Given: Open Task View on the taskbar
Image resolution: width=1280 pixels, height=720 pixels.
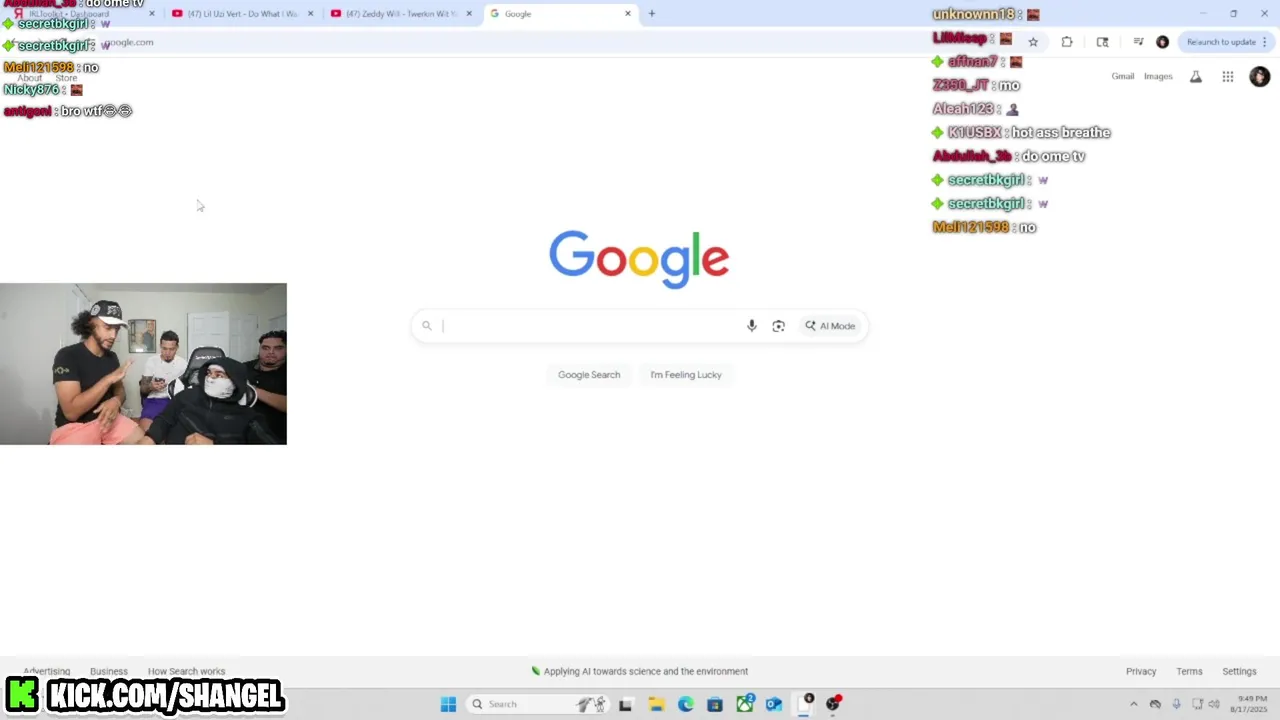Looking at the screenshot, I should click(625, 704).
